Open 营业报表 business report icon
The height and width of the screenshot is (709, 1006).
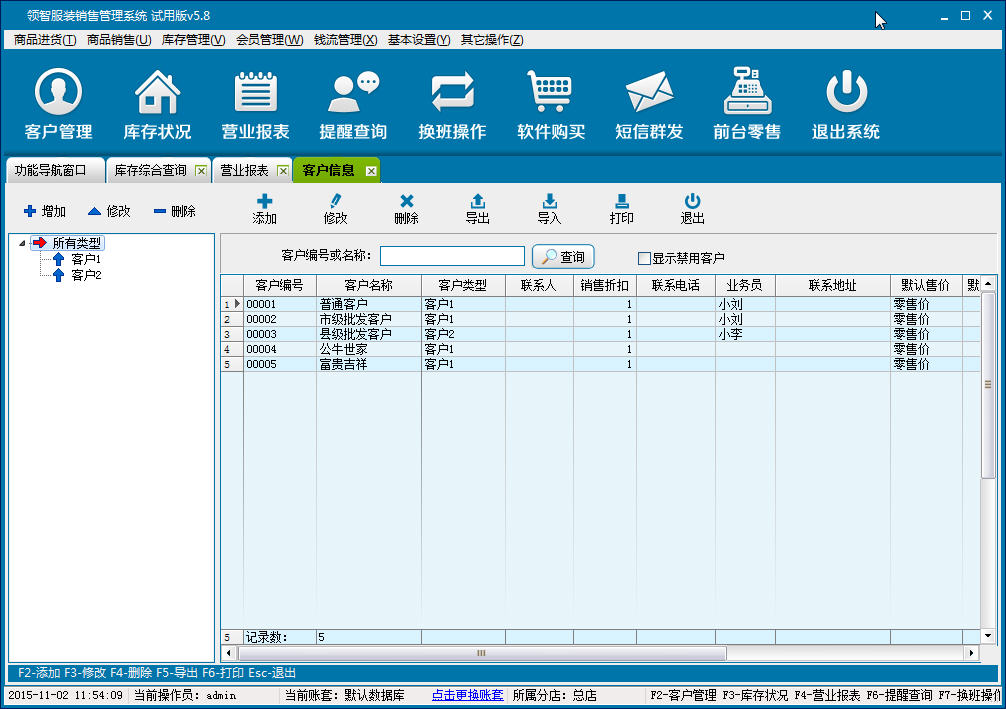[255, 105]
